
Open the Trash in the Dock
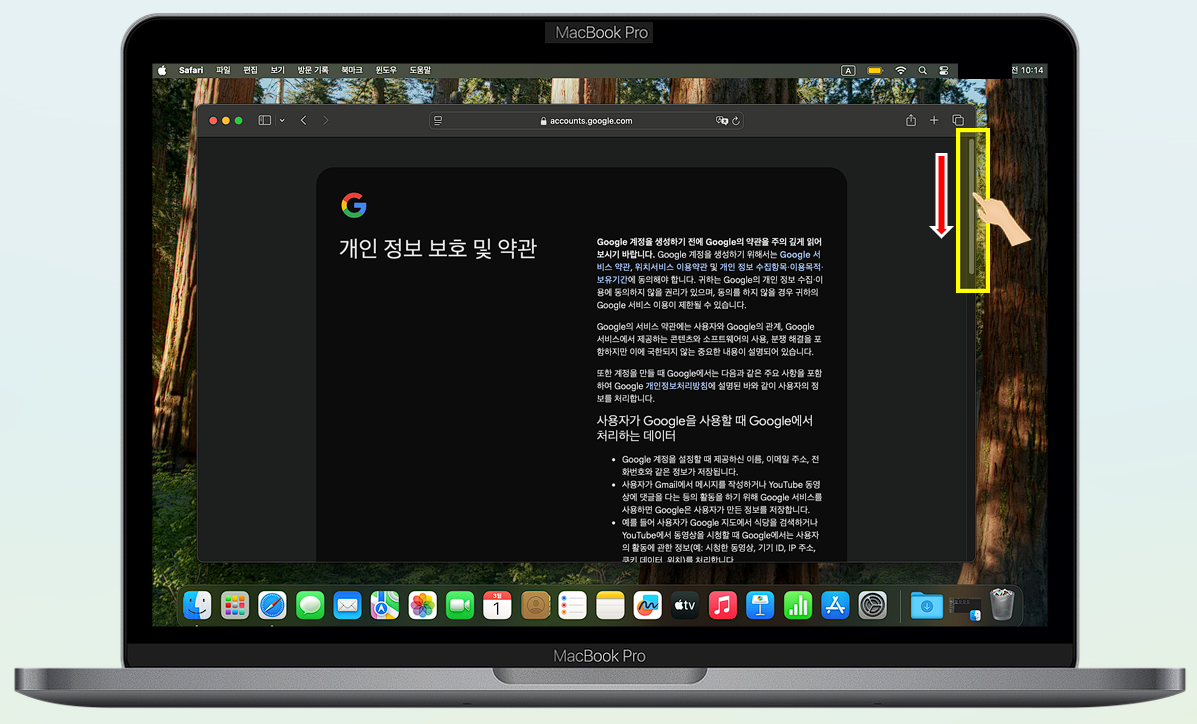pyautogui.click(x=1002, y=604)
